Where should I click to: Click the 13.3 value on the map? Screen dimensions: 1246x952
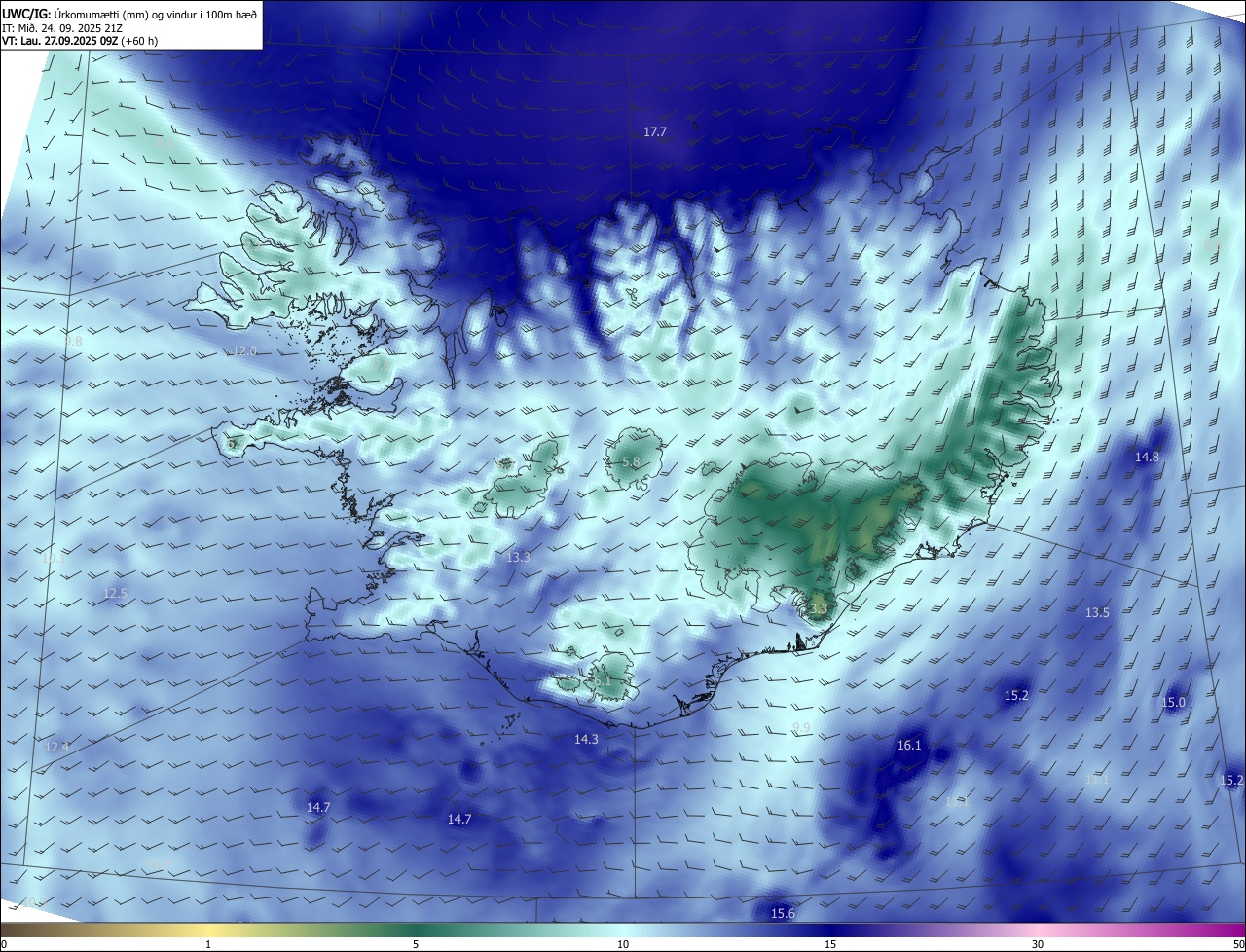click(x=518, y=558)
